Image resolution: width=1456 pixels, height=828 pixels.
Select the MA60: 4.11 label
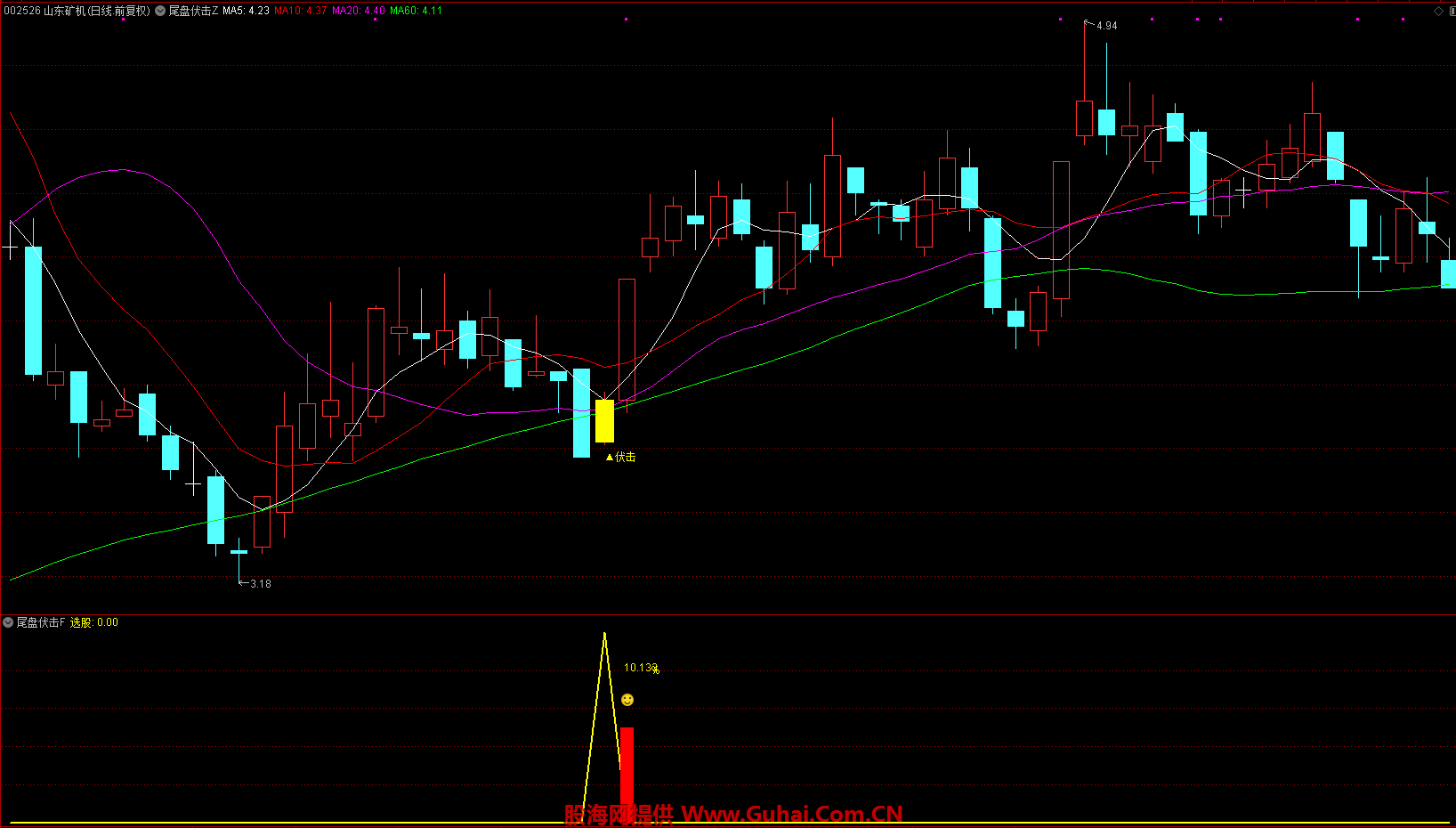416,11
